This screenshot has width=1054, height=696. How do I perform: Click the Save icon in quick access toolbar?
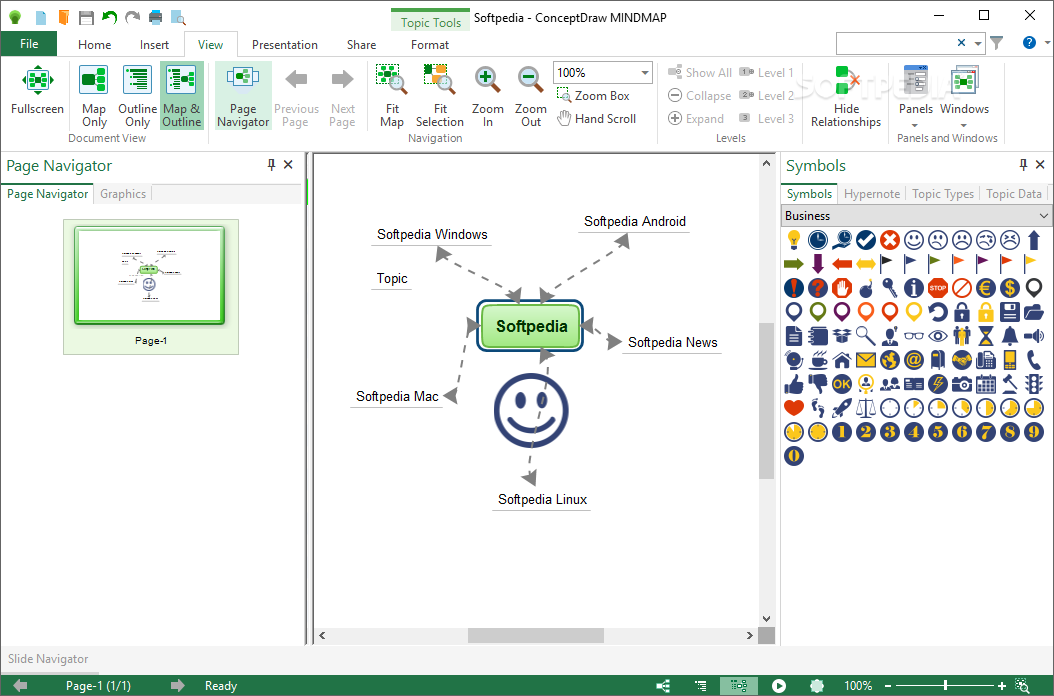point(86,17)
